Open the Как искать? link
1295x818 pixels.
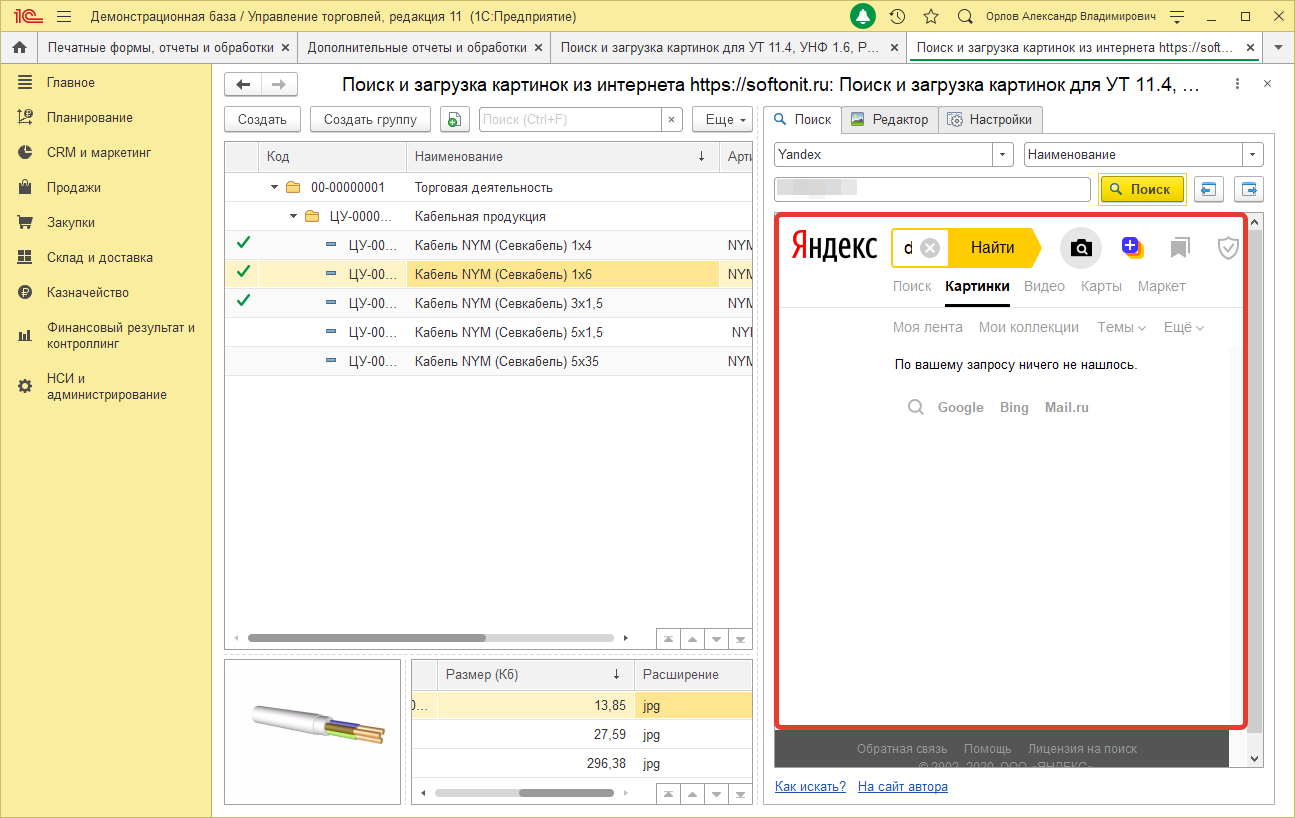[810, 786]
